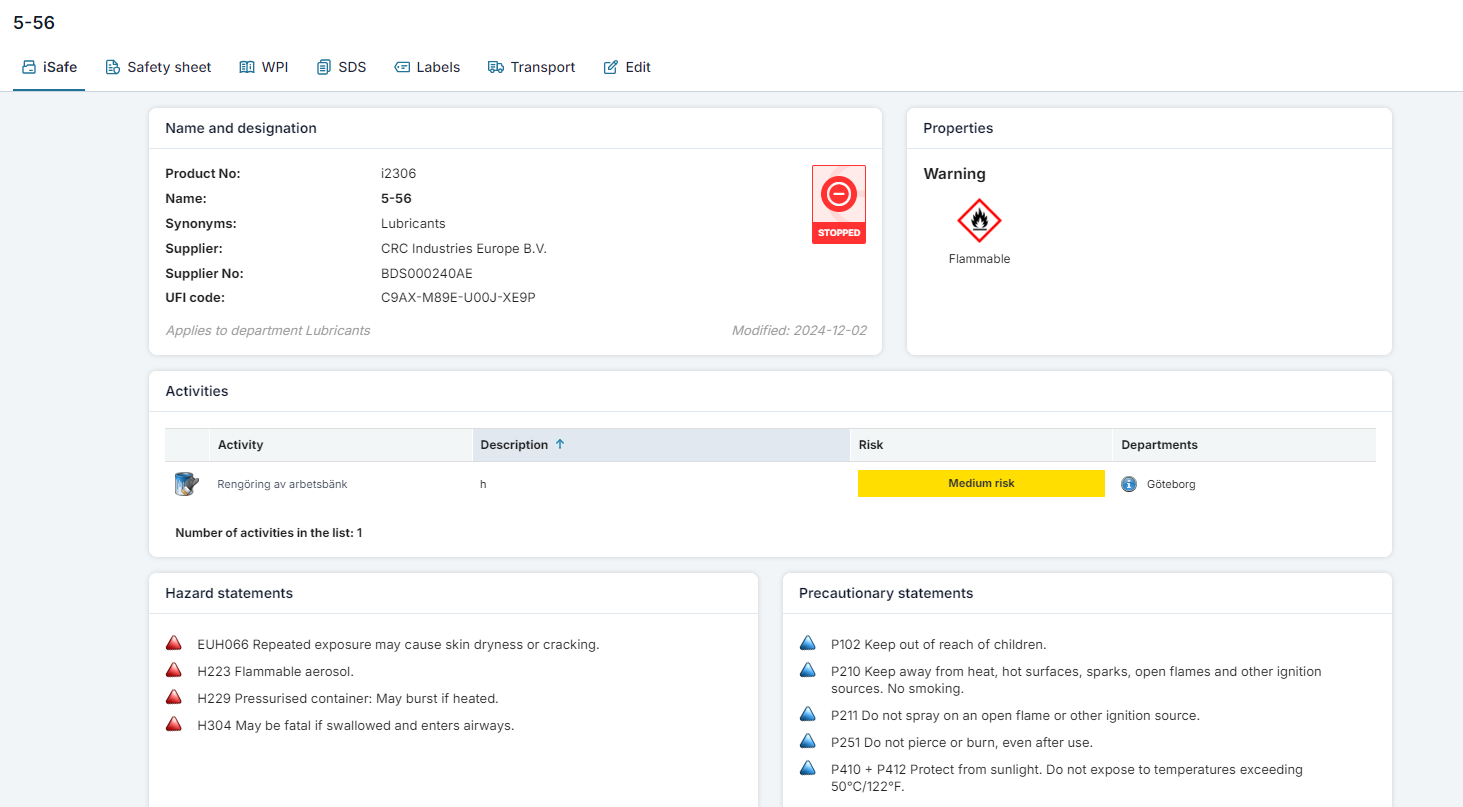
Task: Click the P251 Do not pierce statement
Action: [x=962, y=742]
